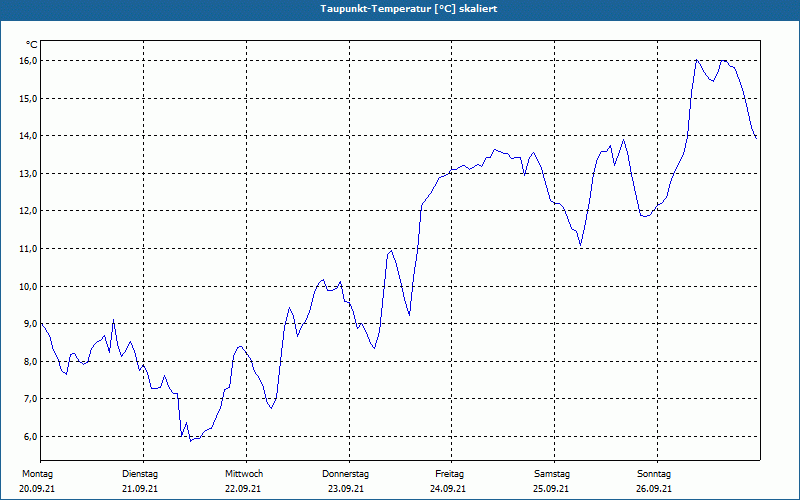Click the Dienstag day label

[x=140, y=474]
